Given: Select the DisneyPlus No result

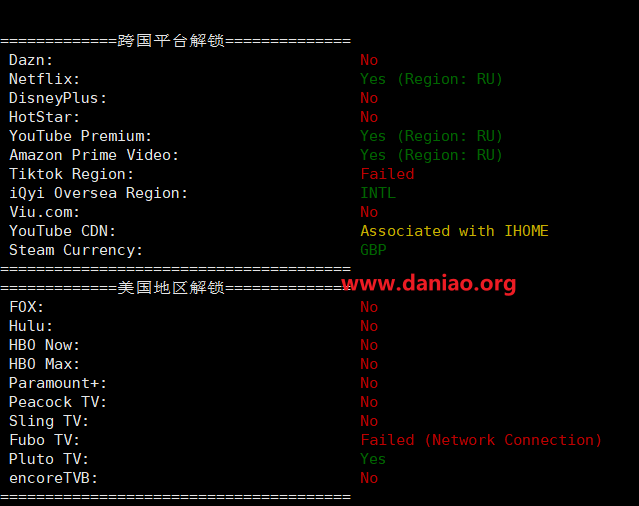Looking at the screenshot, I should point(369,98).
